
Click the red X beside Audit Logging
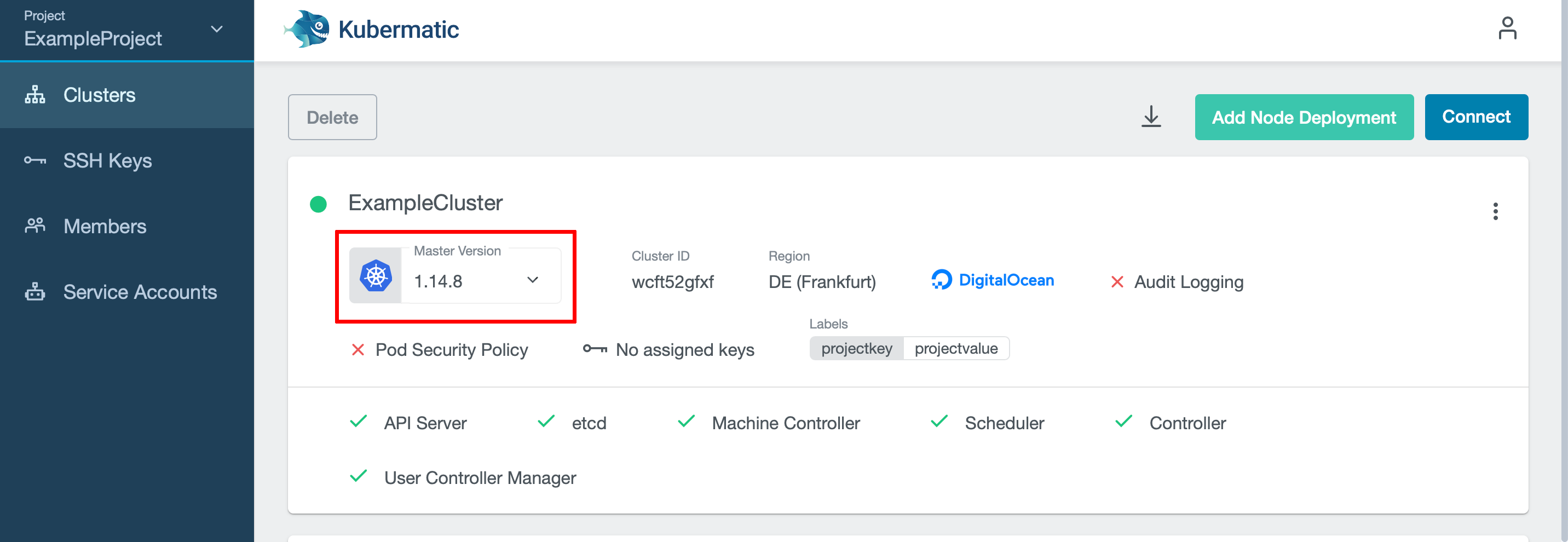[1117, 282]
